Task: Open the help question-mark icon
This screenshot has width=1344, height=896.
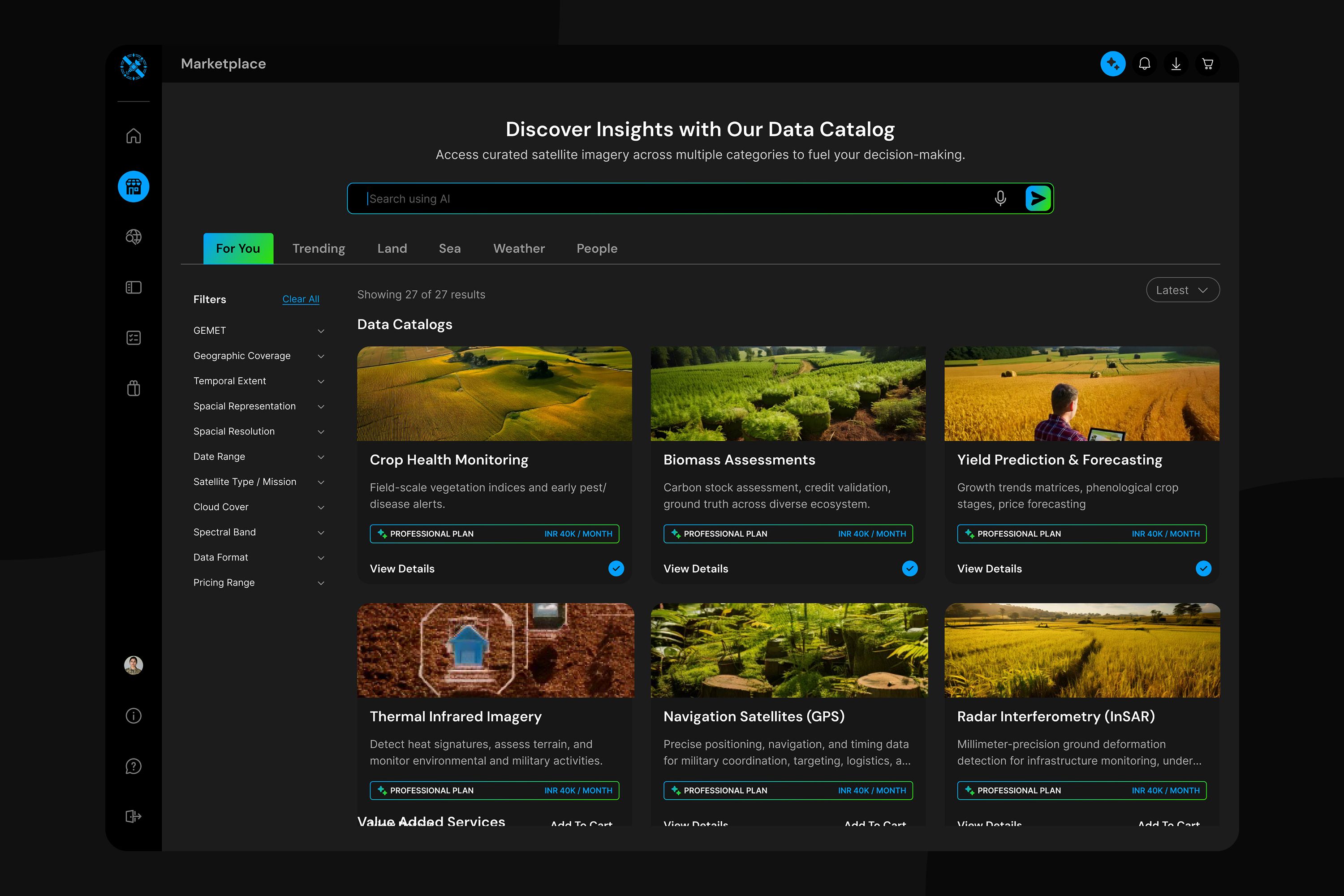Action: pyautogui.click(x=133, y=766)
